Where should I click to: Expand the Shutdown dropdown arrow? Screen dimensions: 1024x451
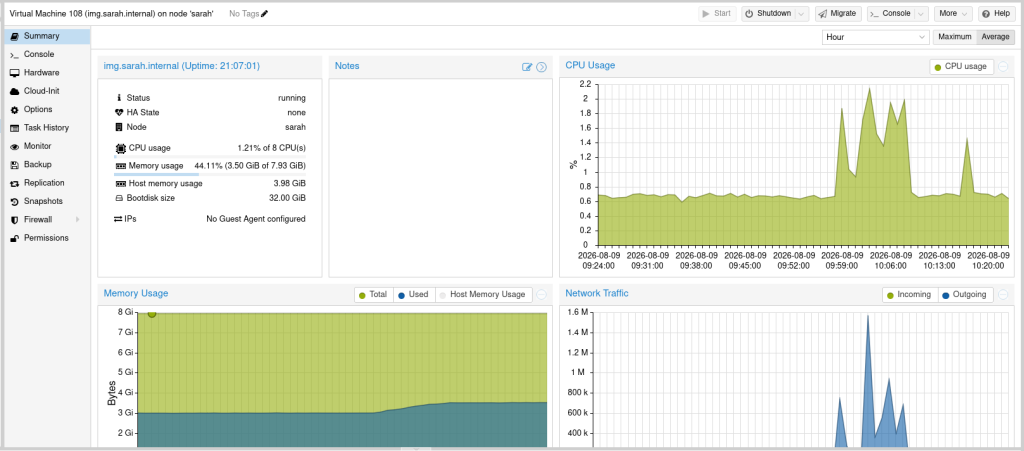coord(803,14)
